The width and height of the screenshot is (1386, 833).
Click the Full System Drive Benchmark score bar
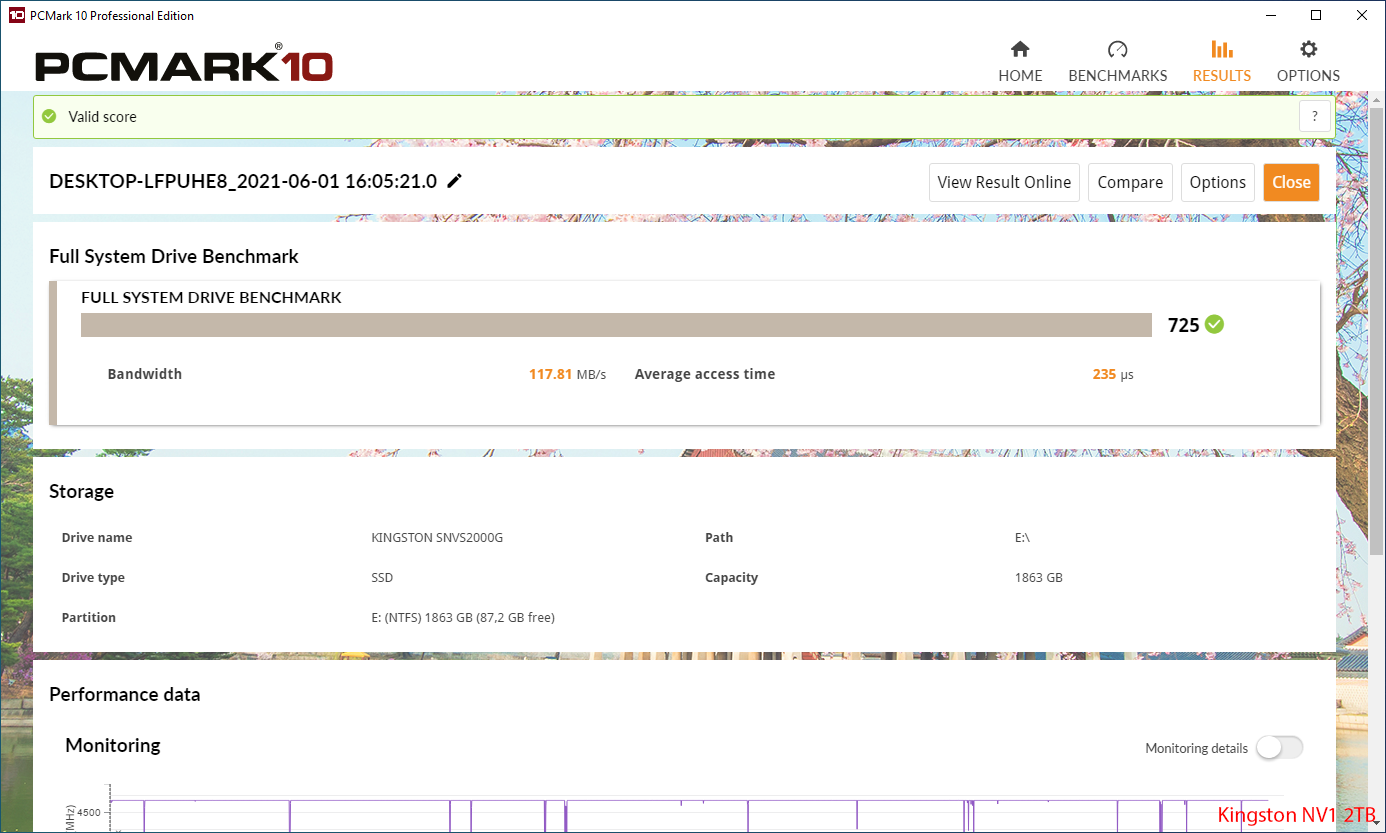[x=617, y=325]
